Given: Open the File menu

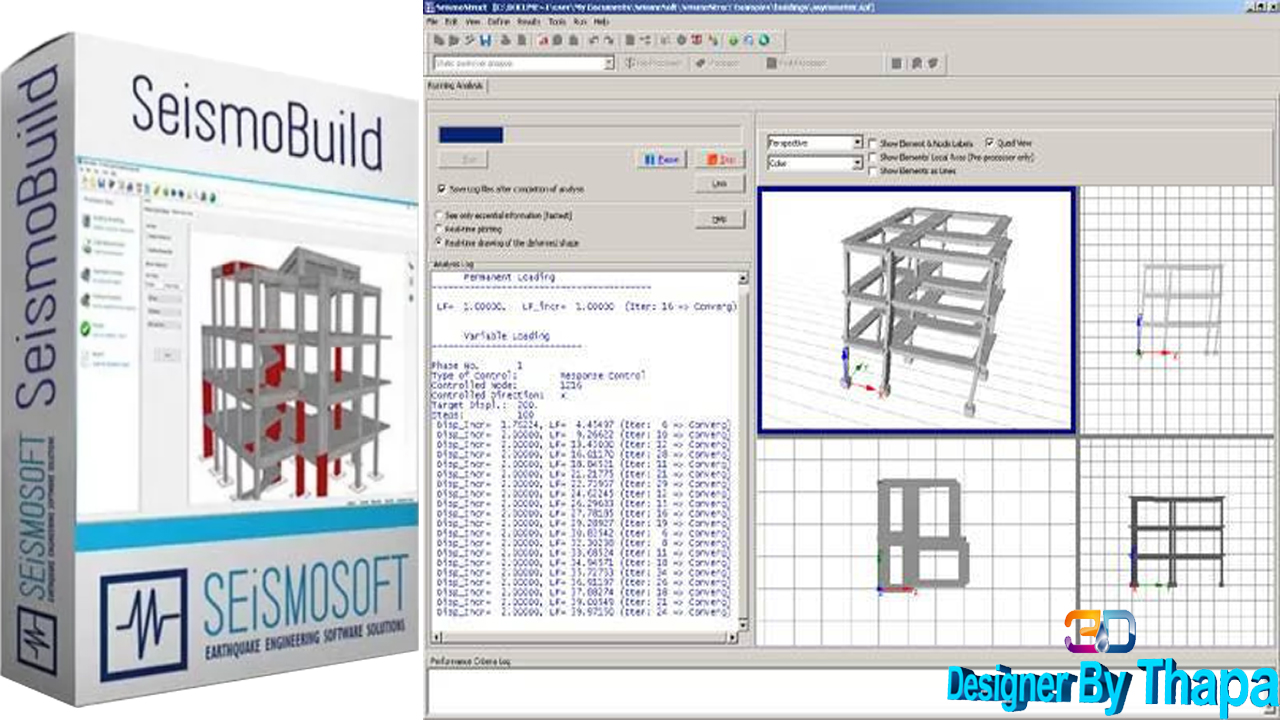Looking at the screenshot, I should coord(432,21).
